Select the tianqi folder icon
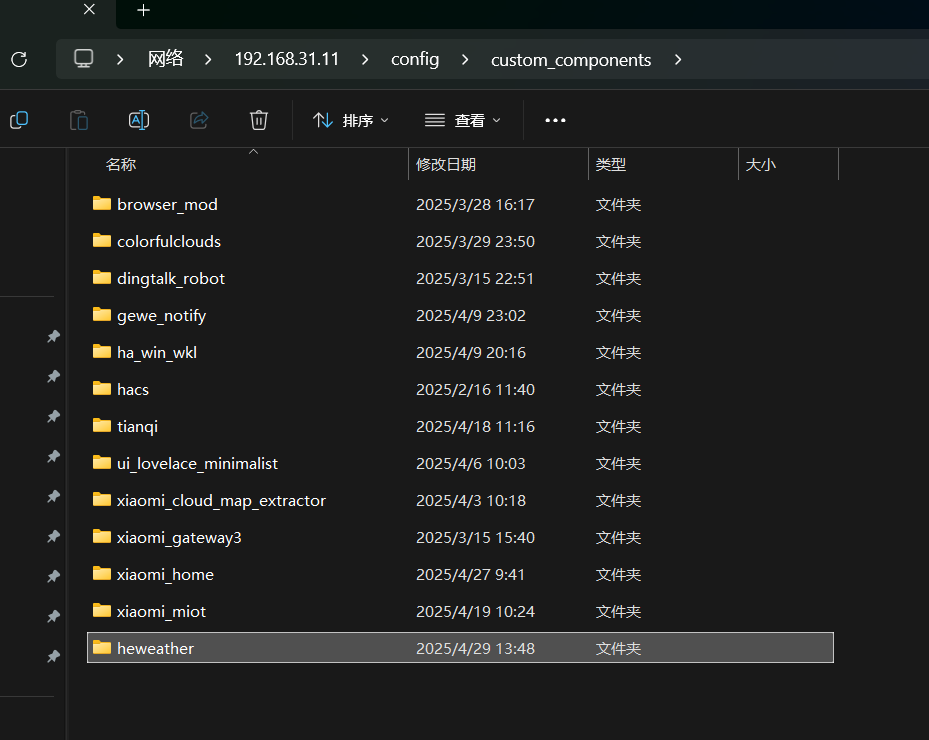This screenshot has height=740, width=929. 102,425
